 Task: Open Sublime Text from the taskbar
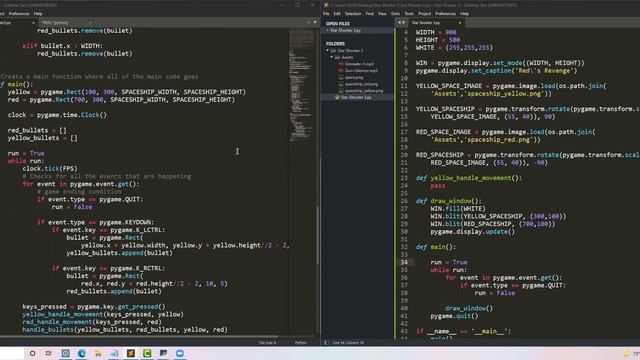pos(131,353)
